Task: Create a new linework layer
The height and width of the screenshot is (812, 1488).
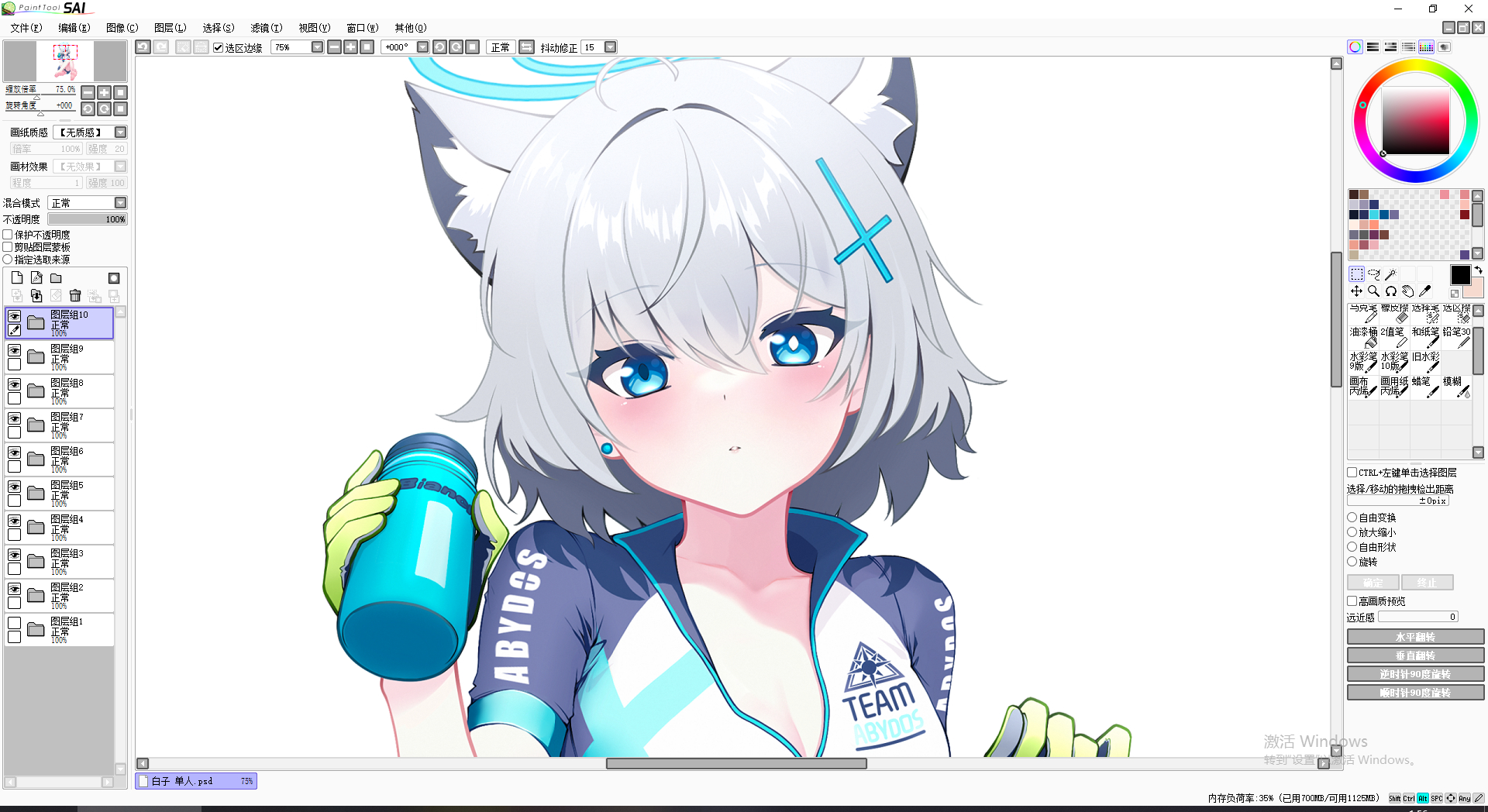Action: (x=36, y=278)
